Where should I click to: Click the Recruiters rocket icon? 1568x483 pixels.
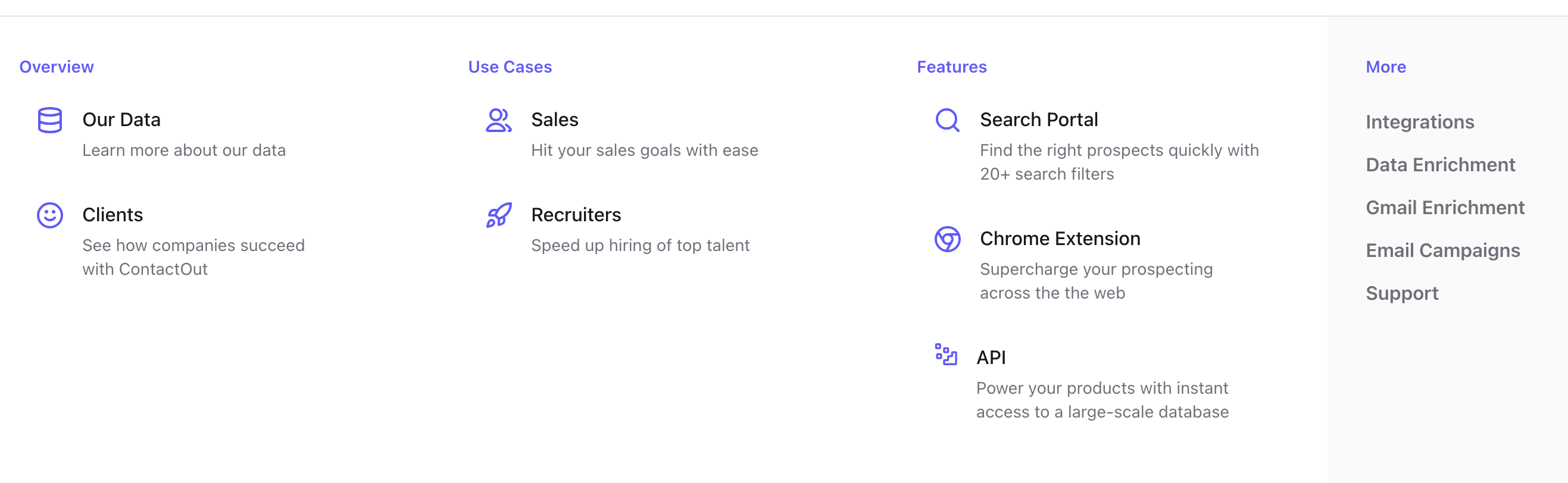coord(498,215)
